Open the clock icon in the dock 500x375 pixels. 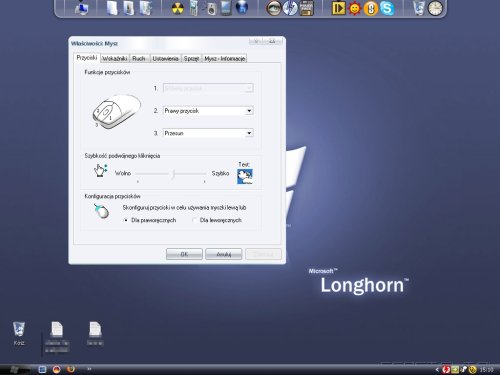tap(435, 8)
